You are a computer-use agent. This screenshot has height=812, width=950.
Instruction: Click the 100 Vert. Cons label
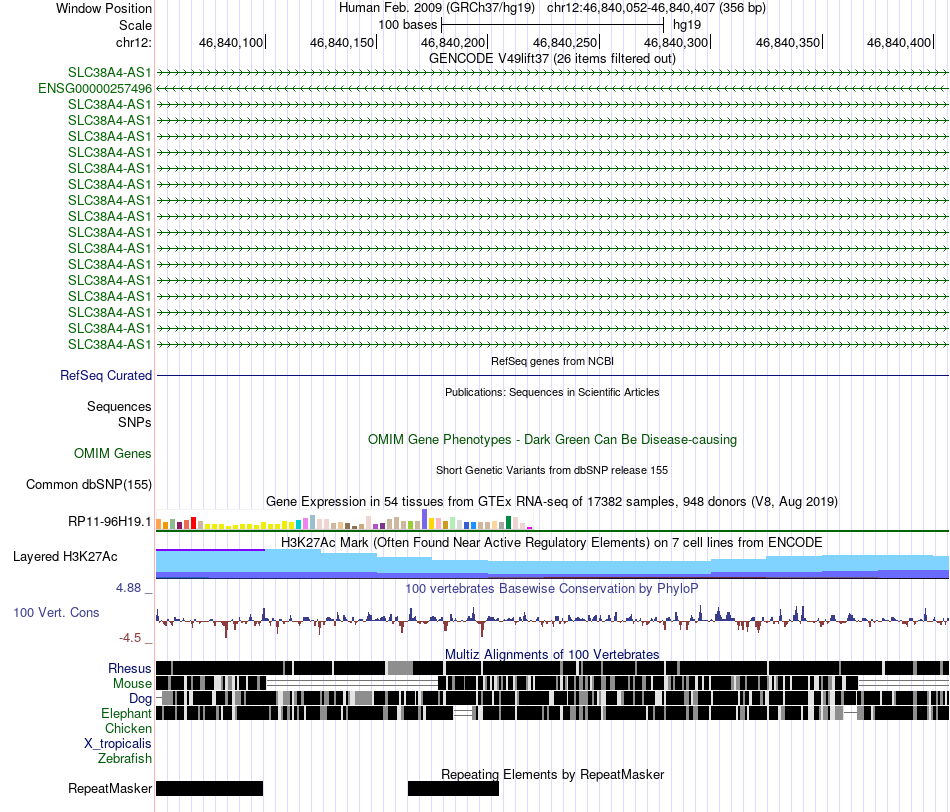(x=56, y=613)
